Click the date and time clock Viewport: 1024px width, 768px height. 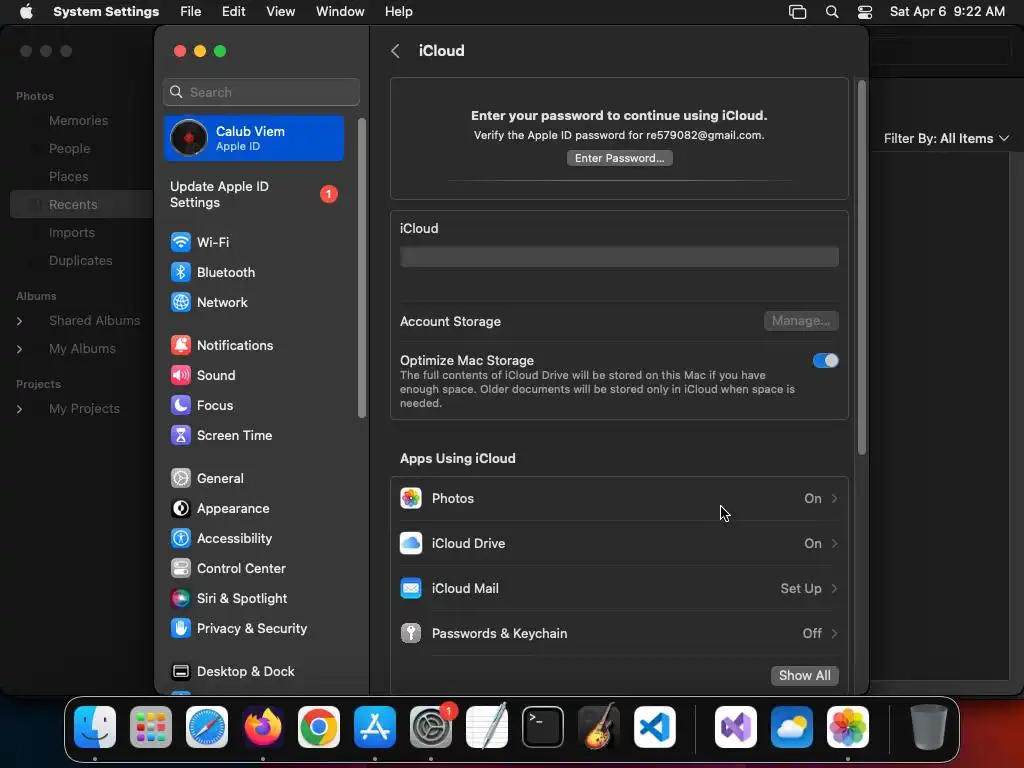click(x=947, y=12)
